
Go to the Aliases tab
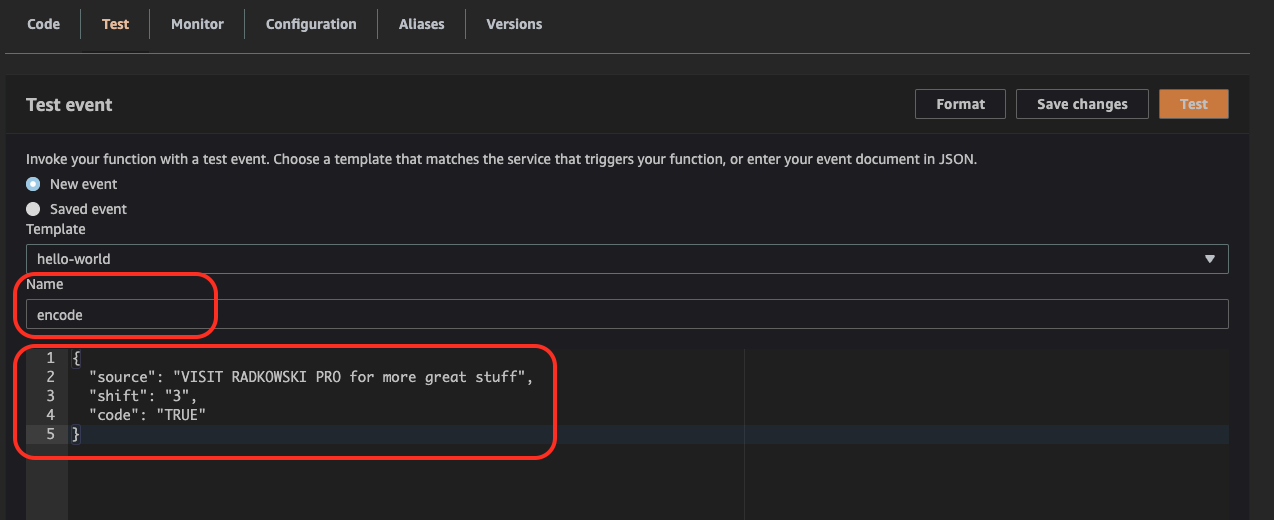[x=421, y=24]
